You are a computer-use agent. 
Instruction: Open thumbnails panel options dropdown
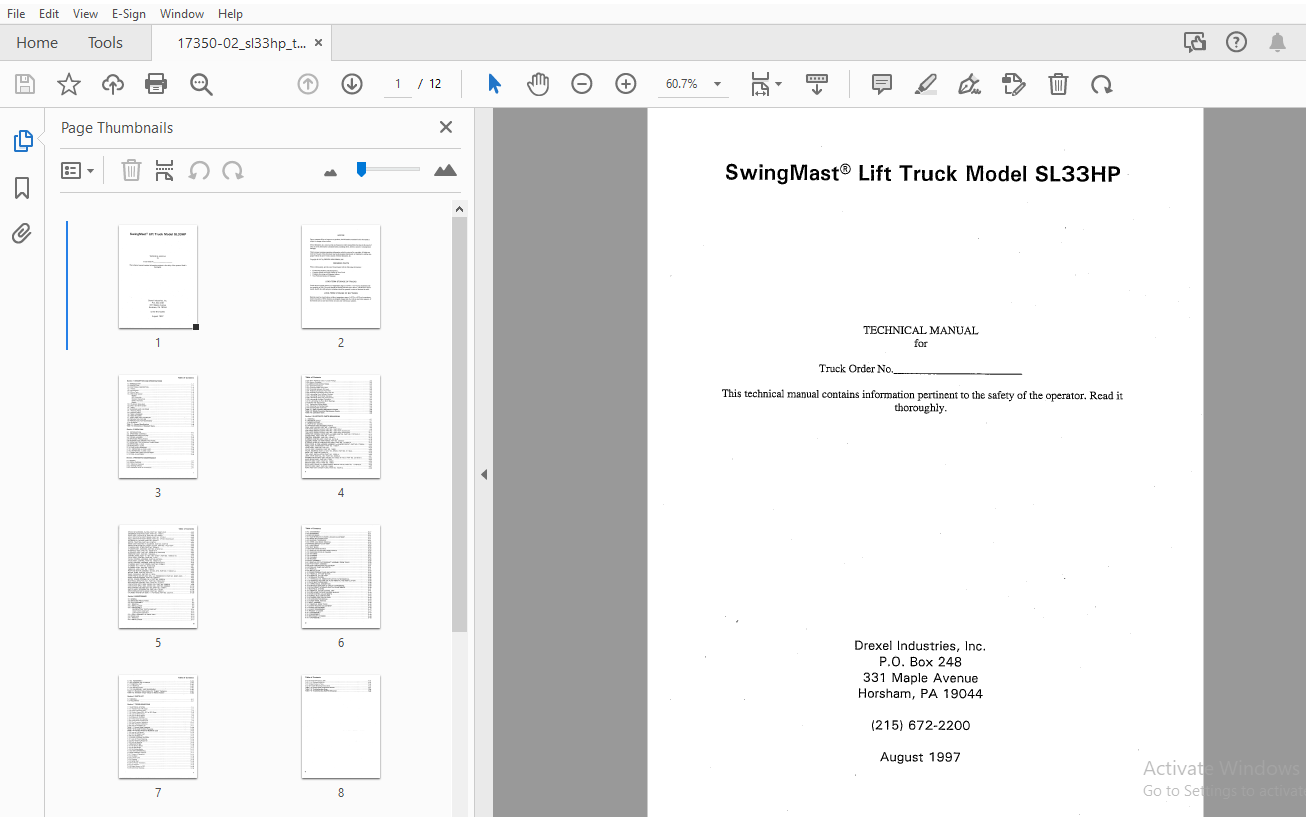click(77, 170)
